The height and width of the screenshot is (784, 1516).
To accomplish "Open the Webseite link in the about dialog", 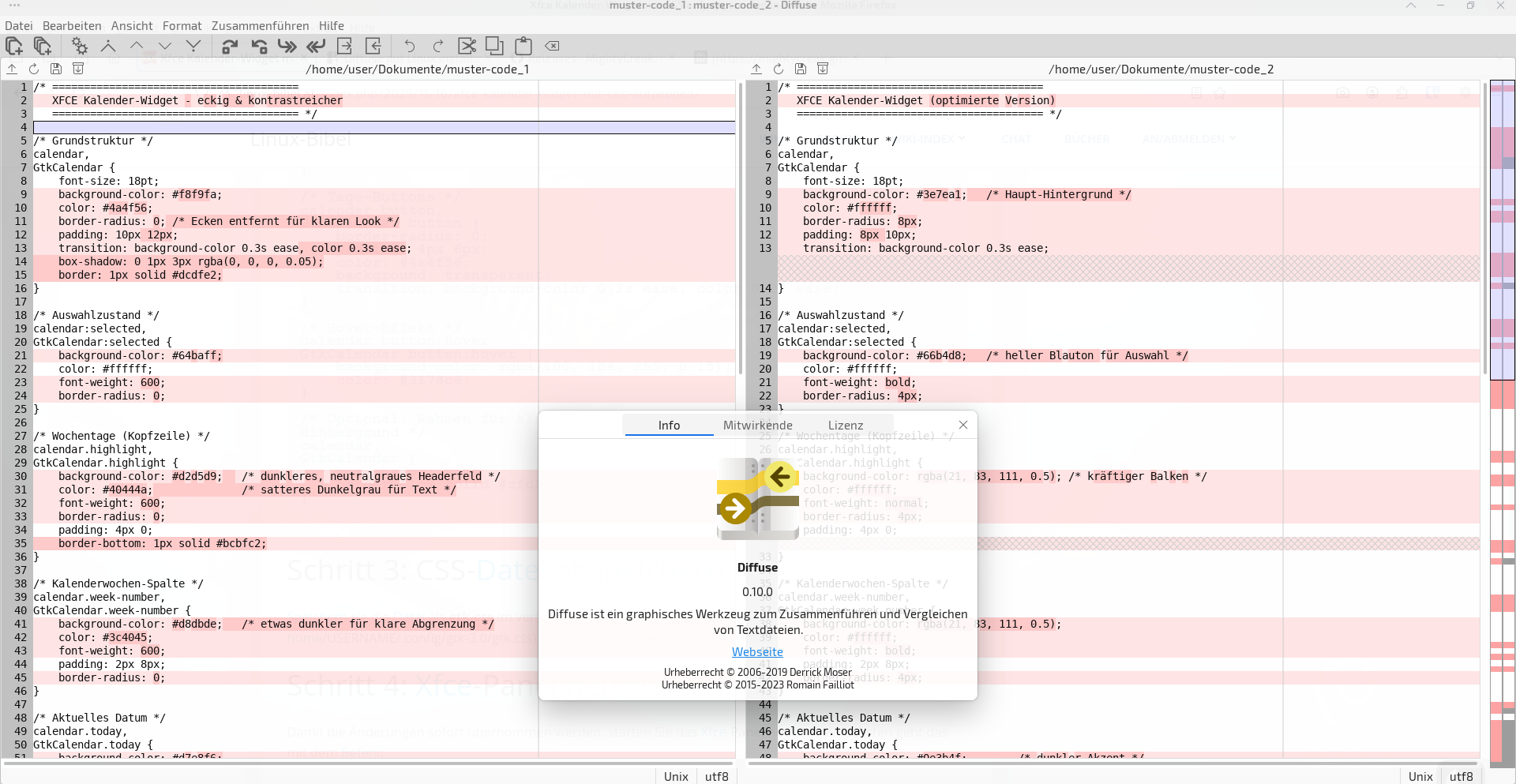I will click(757, 652).
